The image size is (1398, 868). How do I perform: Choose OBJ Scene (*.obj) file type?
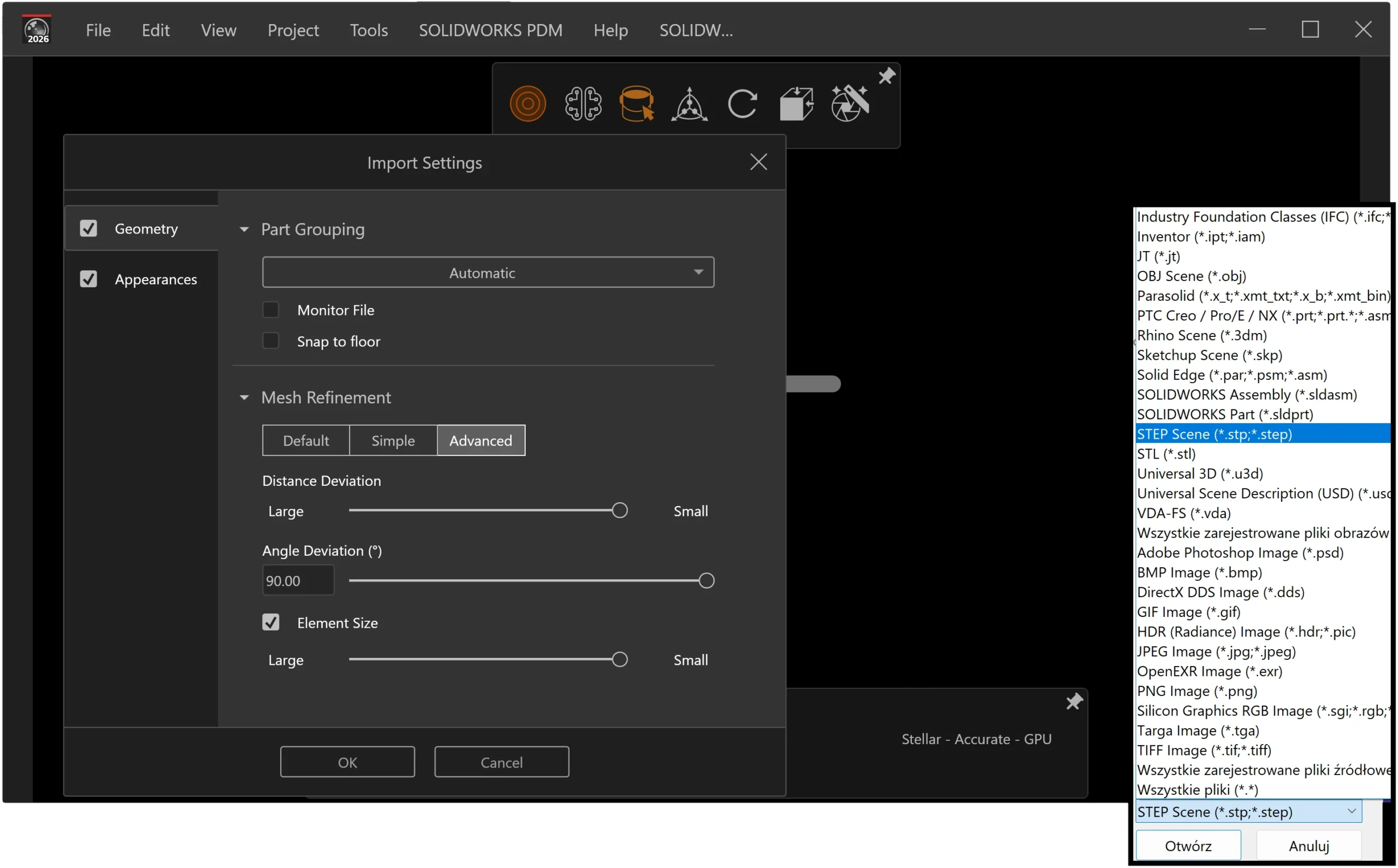point(1263,276)
